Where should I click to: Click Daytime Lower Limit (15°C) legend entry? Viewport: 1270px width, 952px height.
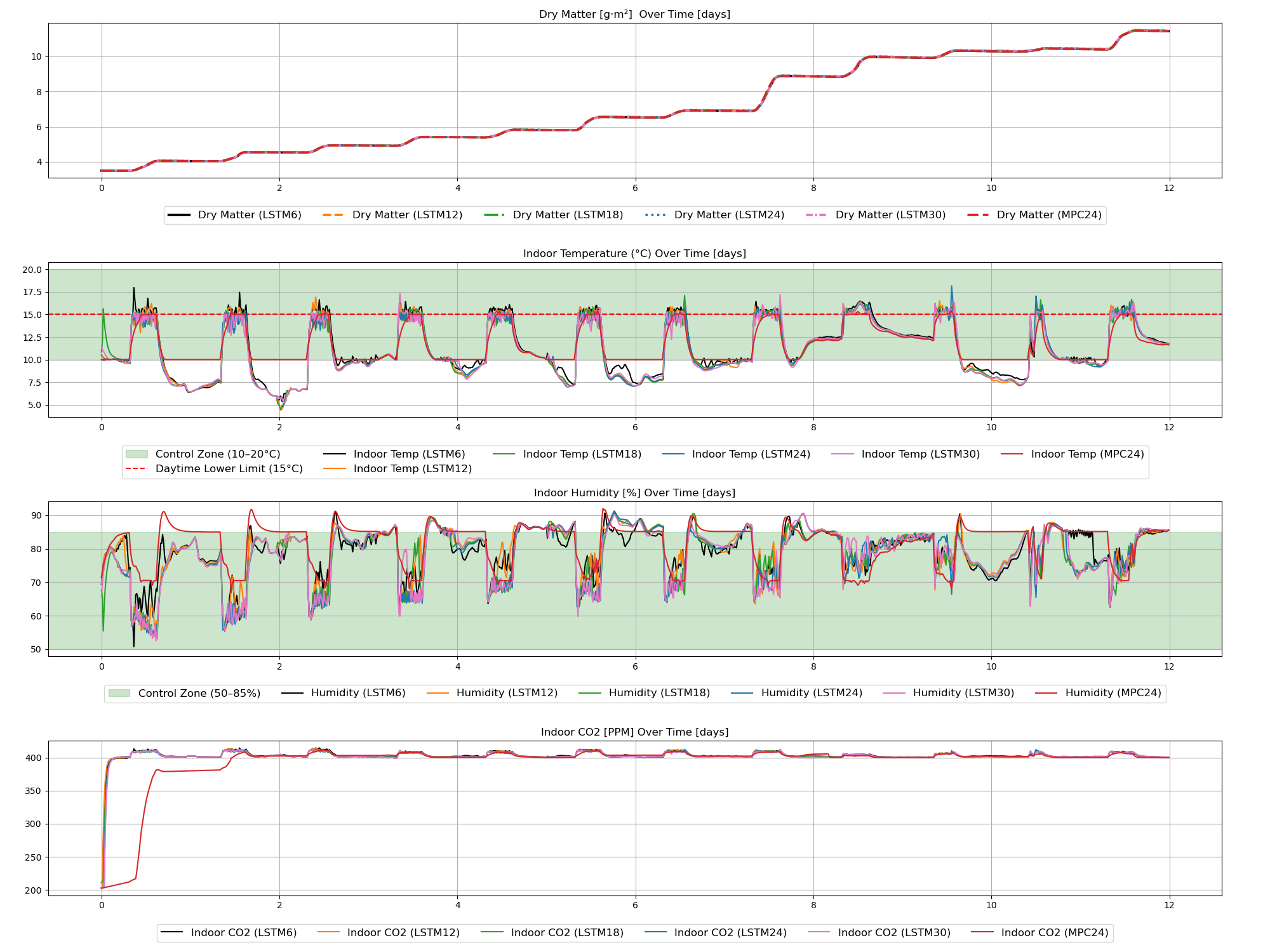tap(229, 469)
